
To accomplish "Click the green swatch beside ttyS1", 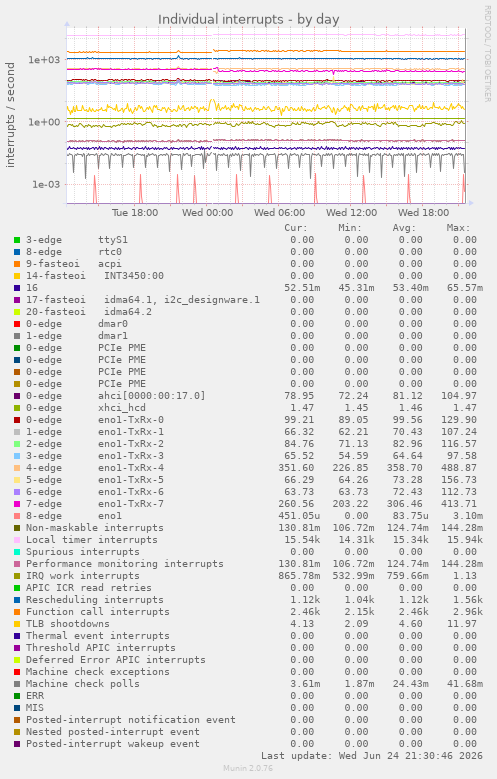I will pyautogui.click(x=17, y=240).
